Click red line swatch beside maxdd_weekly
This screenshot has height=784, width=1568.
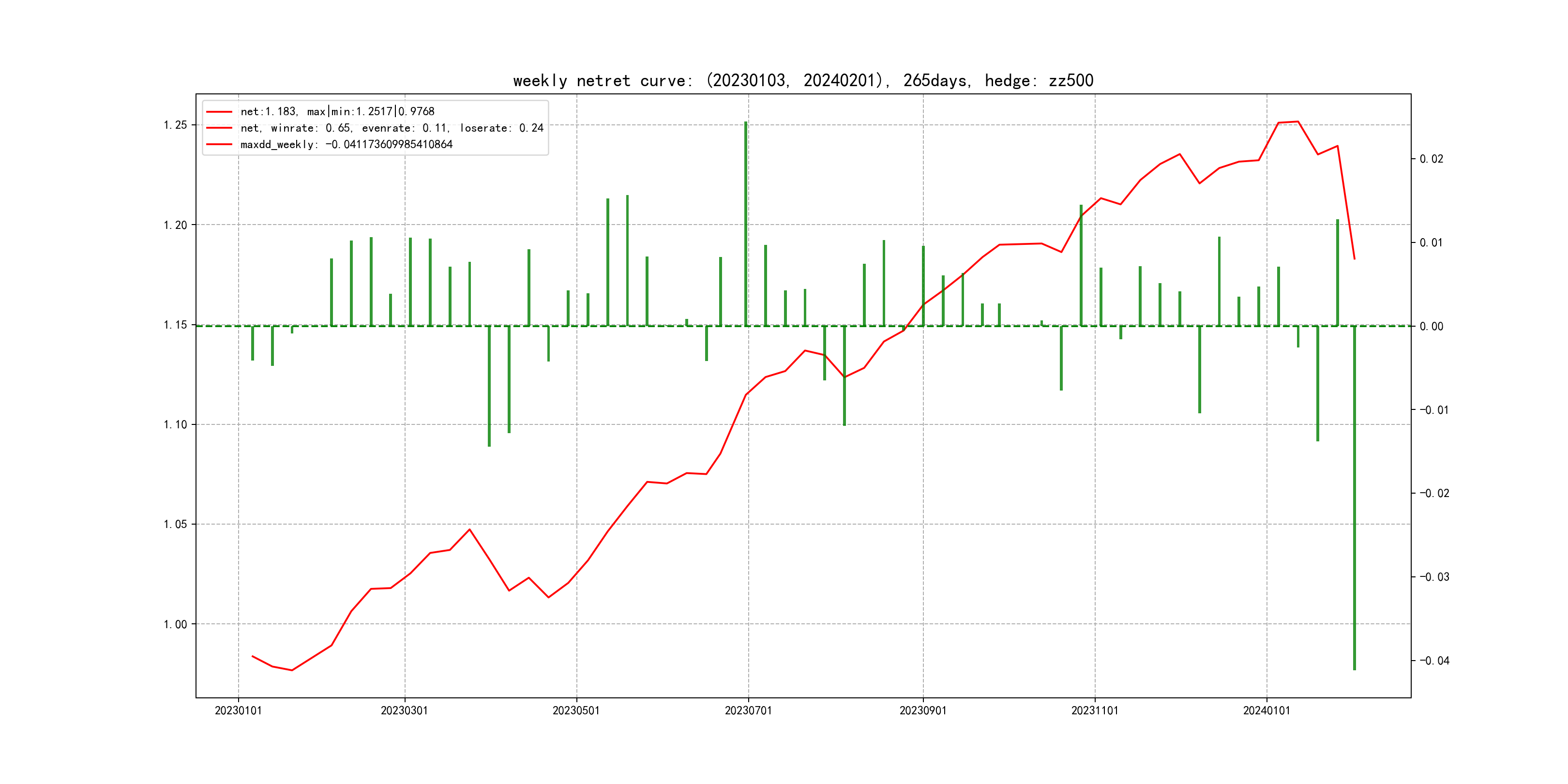pos(219,144)
